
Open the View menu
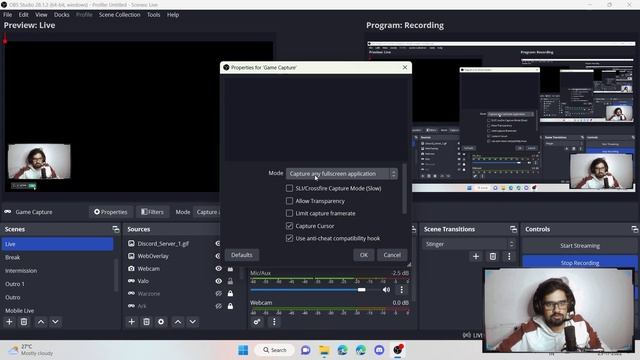pos(41,15)
